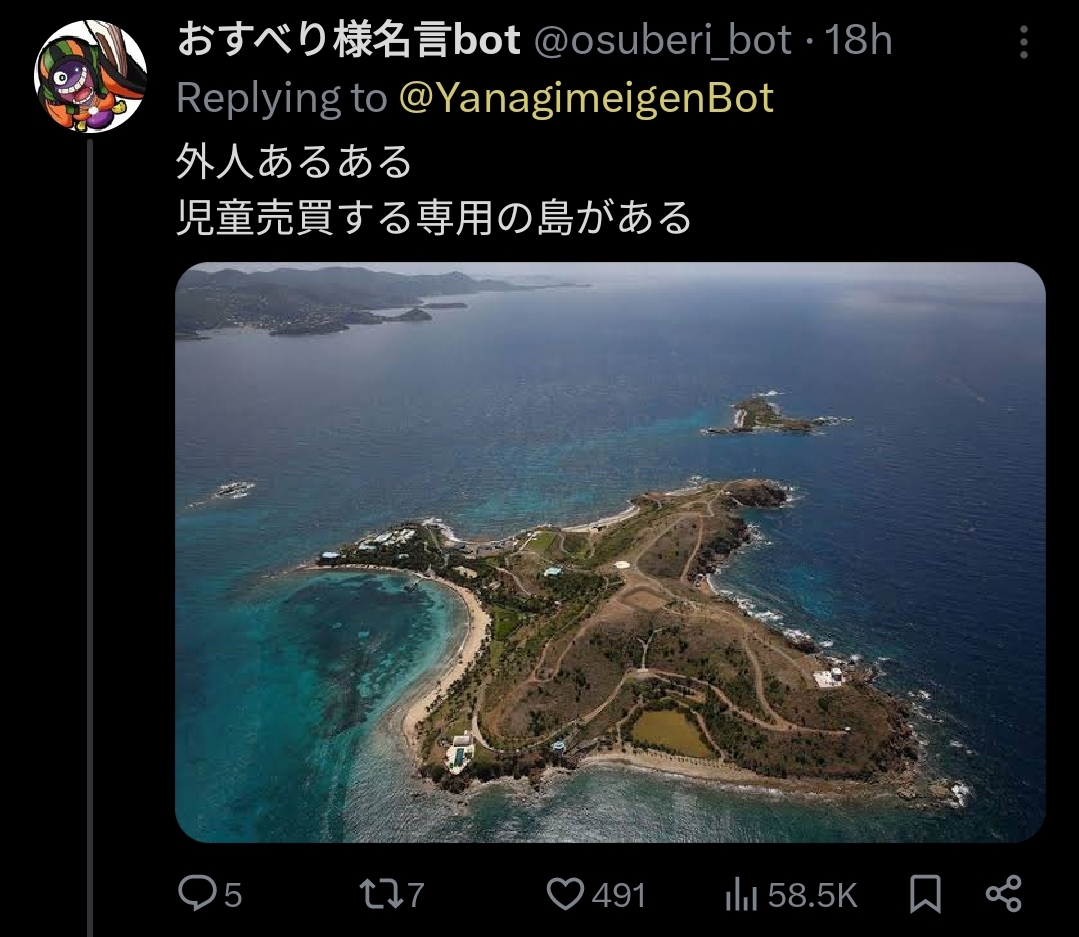This screenshot has width=1079, height=937.
Task: Open the @YanagimeigenBot mention link
Action: [x=586, y=98]
